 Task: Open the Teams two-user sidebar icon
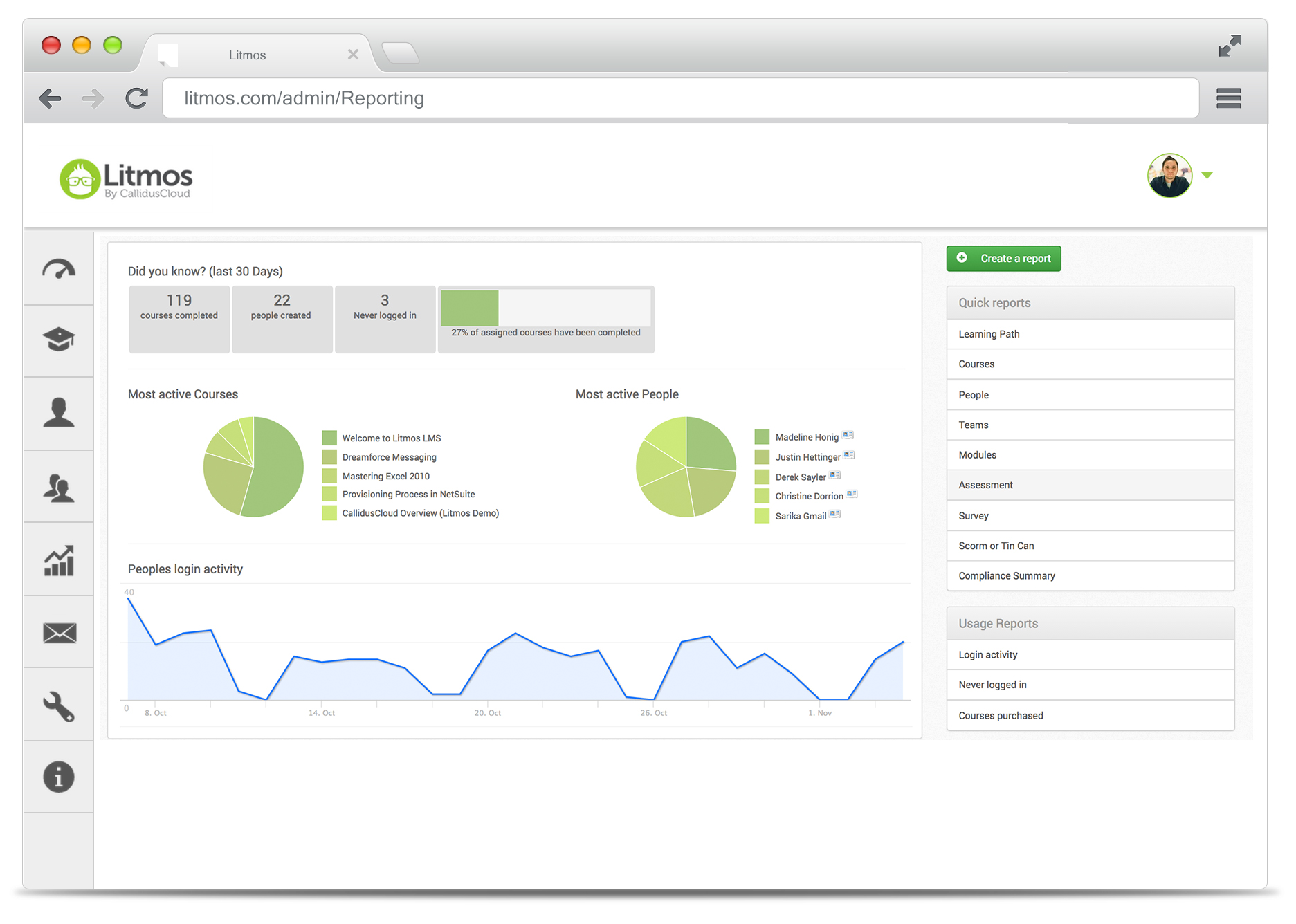point(59,488)
